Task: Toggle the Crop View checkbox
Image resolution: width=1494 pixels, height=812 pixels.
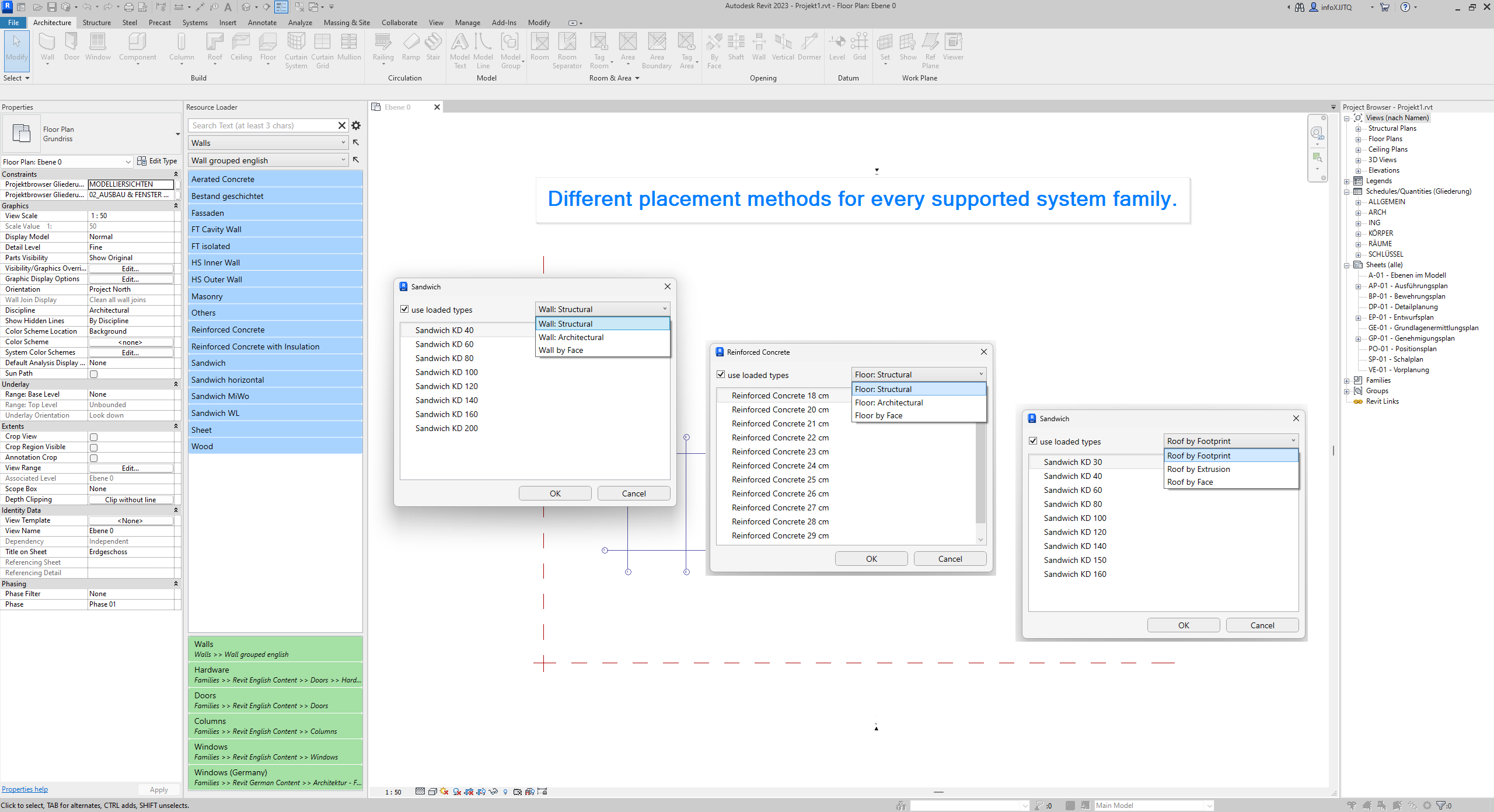Action: (x=93, y=437)
